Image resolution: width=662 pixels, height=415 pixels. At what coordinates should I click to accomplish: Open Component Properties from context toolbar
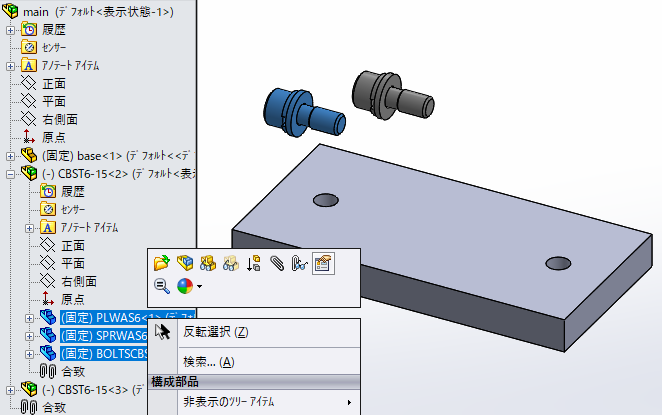[x=323, y=264]
